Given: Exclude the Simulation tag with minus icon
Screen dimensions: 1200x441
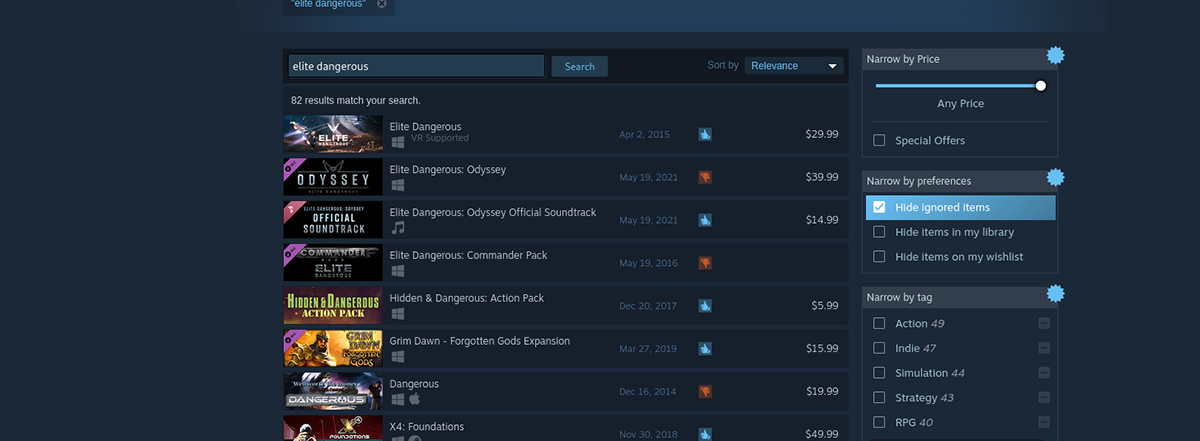Looking at the screenshot, I should click(x=1043, y=373).
